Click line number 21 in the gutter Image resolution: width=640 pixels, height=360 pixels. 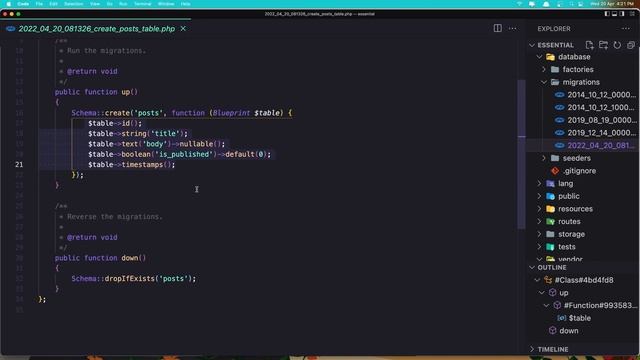19,164
